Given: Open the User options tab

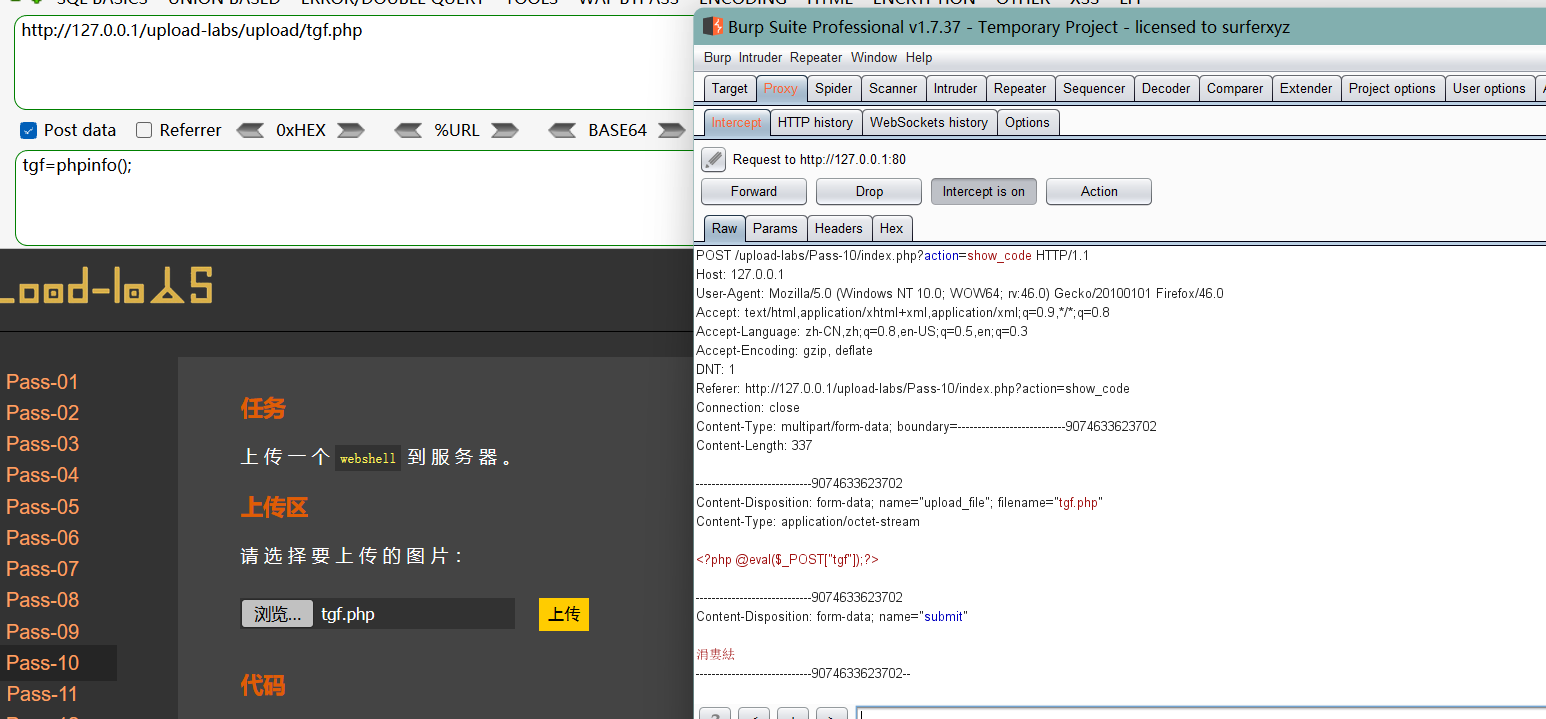Looking at the screenshot, I should (x=1489, y=88).
